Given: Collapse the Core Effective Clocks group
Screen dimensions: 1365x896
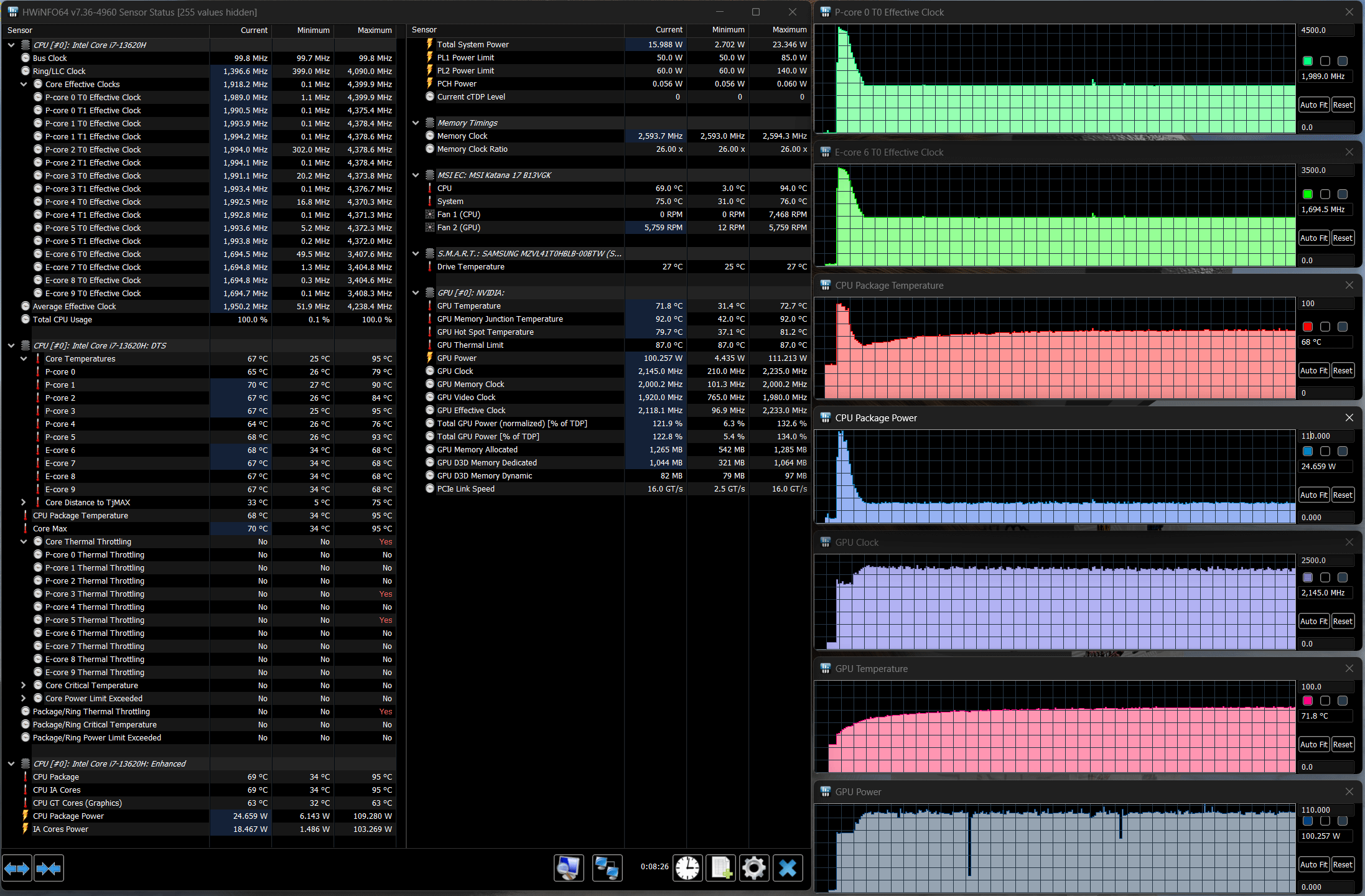Looking at the screenshot, I should pyautogui.click(x=24, y=84).
